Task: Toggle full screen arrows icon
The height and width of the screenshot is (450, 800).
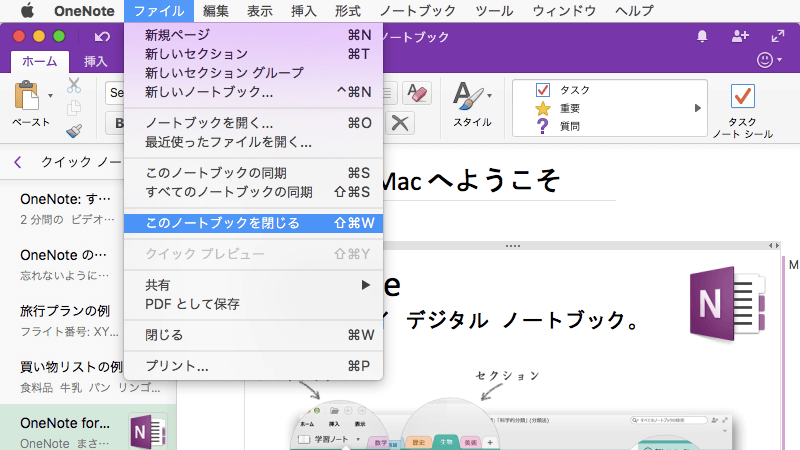Action: pos(778,36)
